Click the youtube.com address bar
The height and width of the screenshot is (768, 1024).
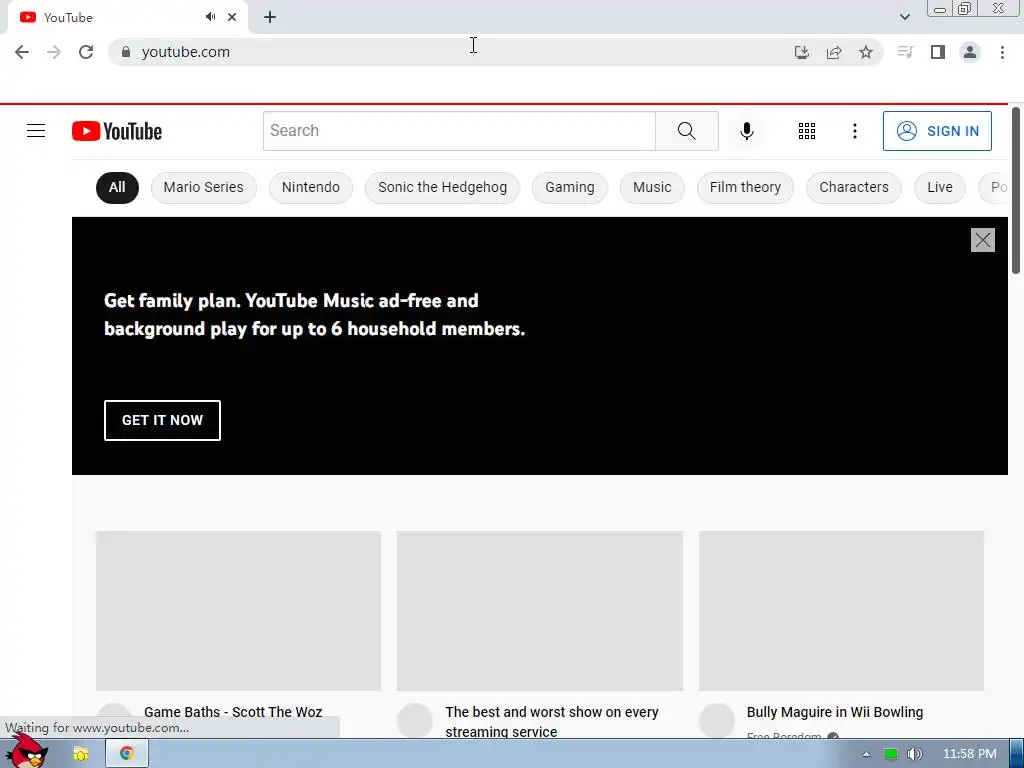click(451, 52)
